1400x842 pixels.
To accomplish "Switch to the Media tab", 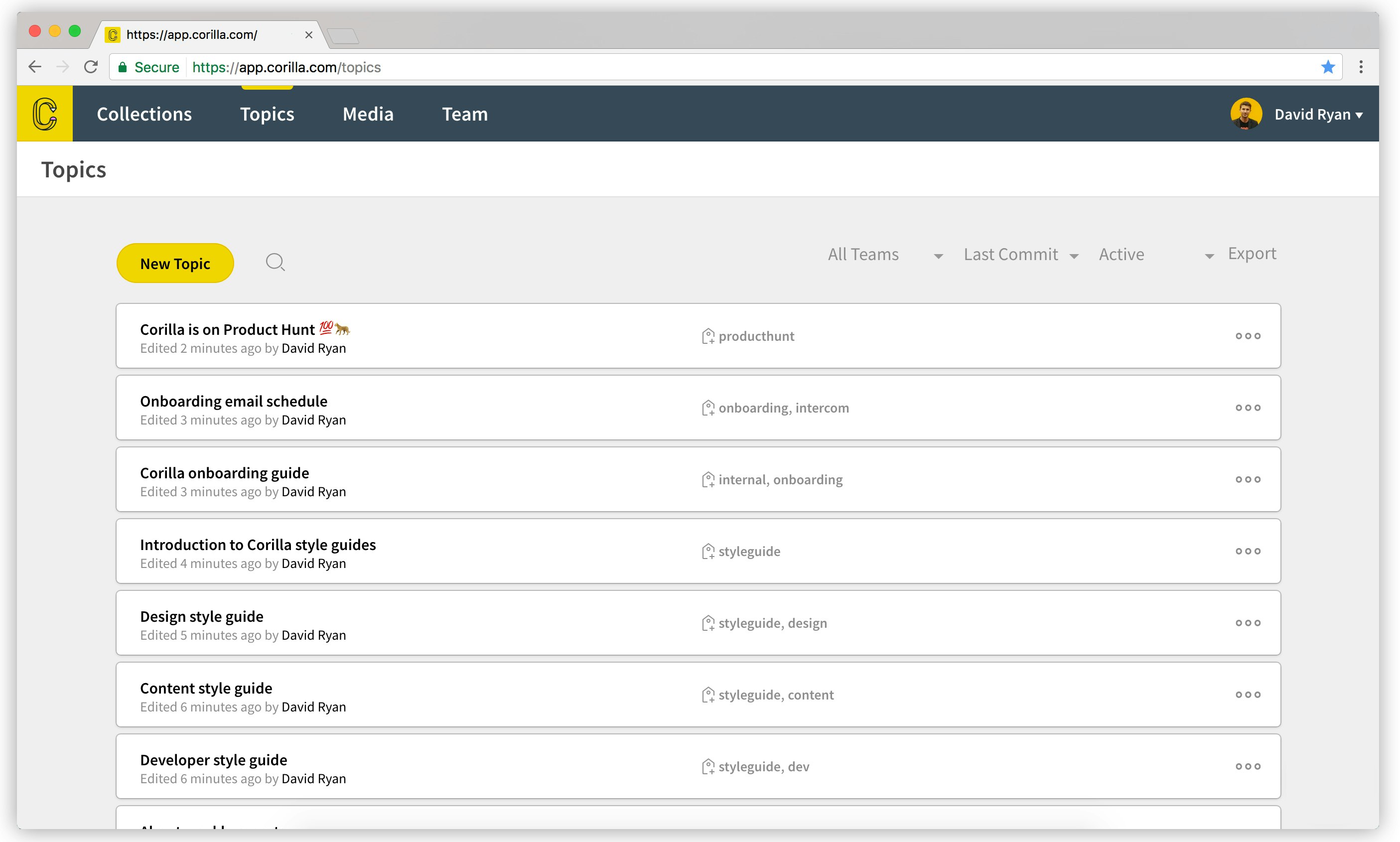I will 368,114.
